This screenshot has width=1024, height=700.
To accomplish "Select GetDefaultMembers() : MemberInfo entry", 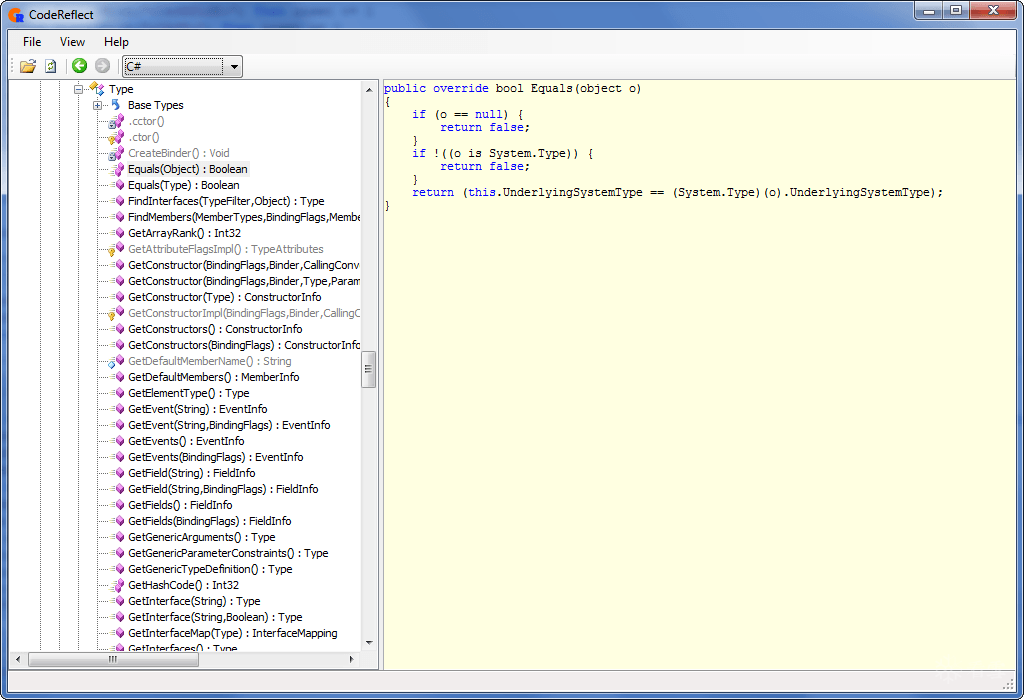I will (x=214, y=377).
